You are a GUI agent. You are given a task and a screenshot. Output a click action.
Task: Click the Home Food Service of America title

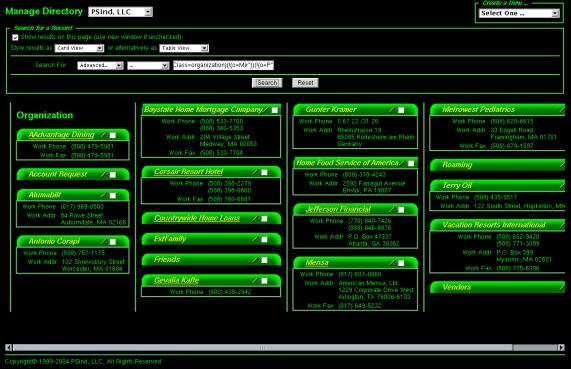pyautogui.click(x=347, y=163)
